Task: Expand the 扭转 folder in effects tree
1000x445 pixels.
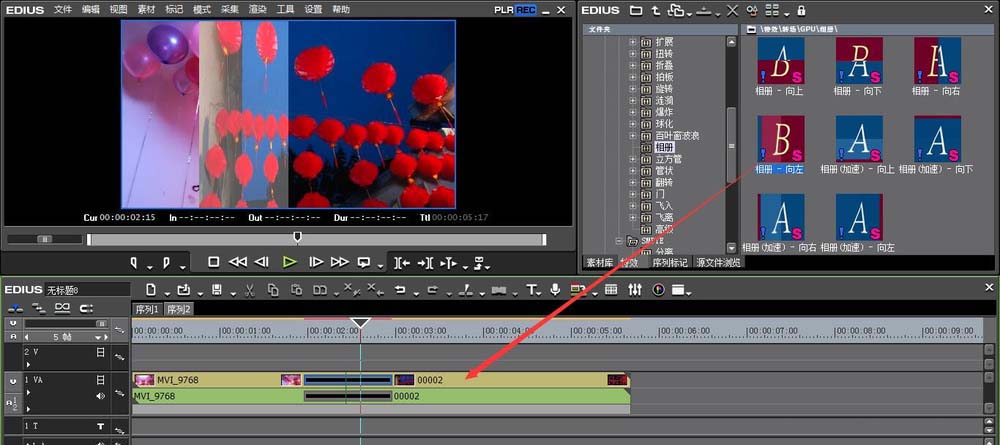Action: [633, 54]
